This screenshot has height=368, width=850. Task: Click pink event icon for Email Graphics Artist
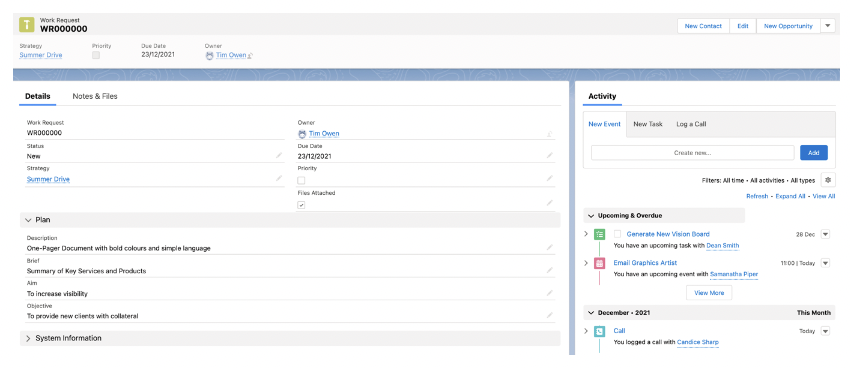600,263
